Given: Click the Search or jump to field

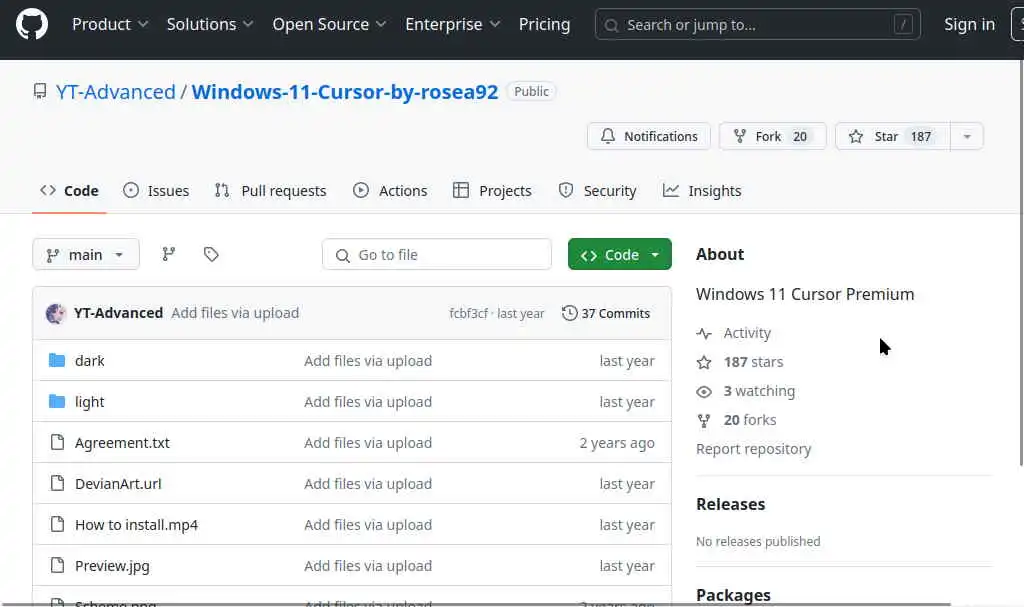Looking at the screenshot, I should click(758, 25).
